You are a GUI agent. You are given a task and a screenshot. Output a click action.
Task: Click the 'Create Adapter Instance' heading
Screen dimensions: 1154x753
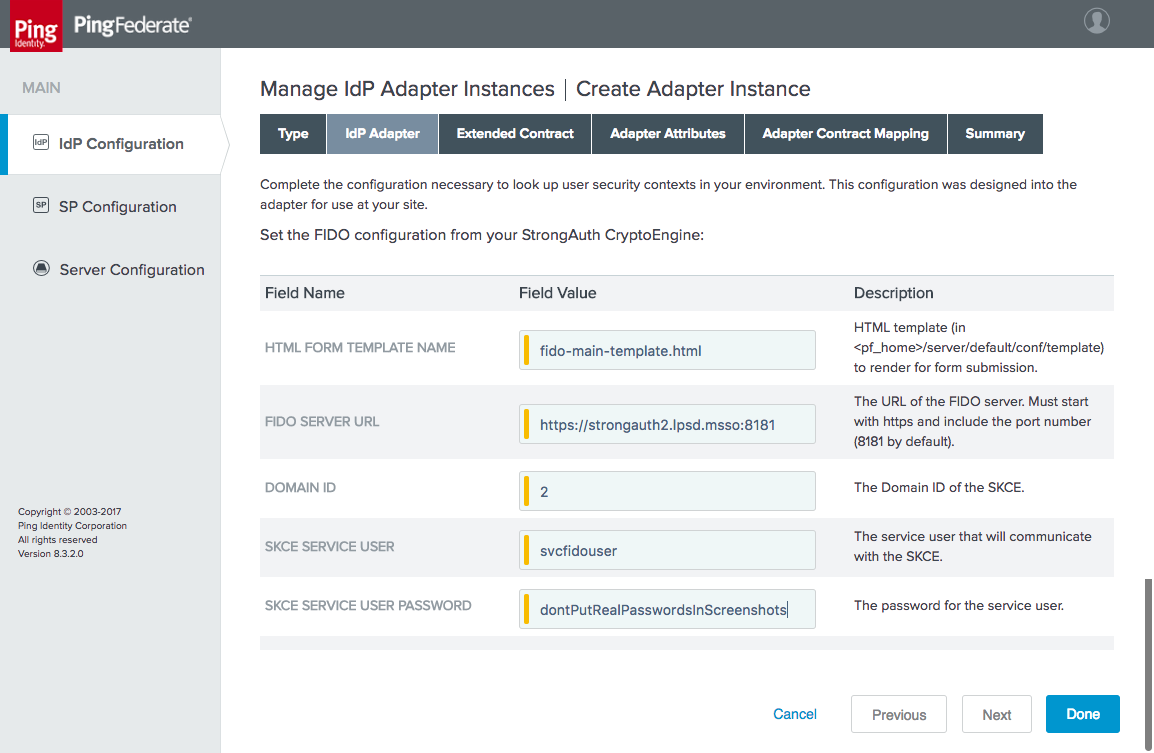(x=693, y=89)
